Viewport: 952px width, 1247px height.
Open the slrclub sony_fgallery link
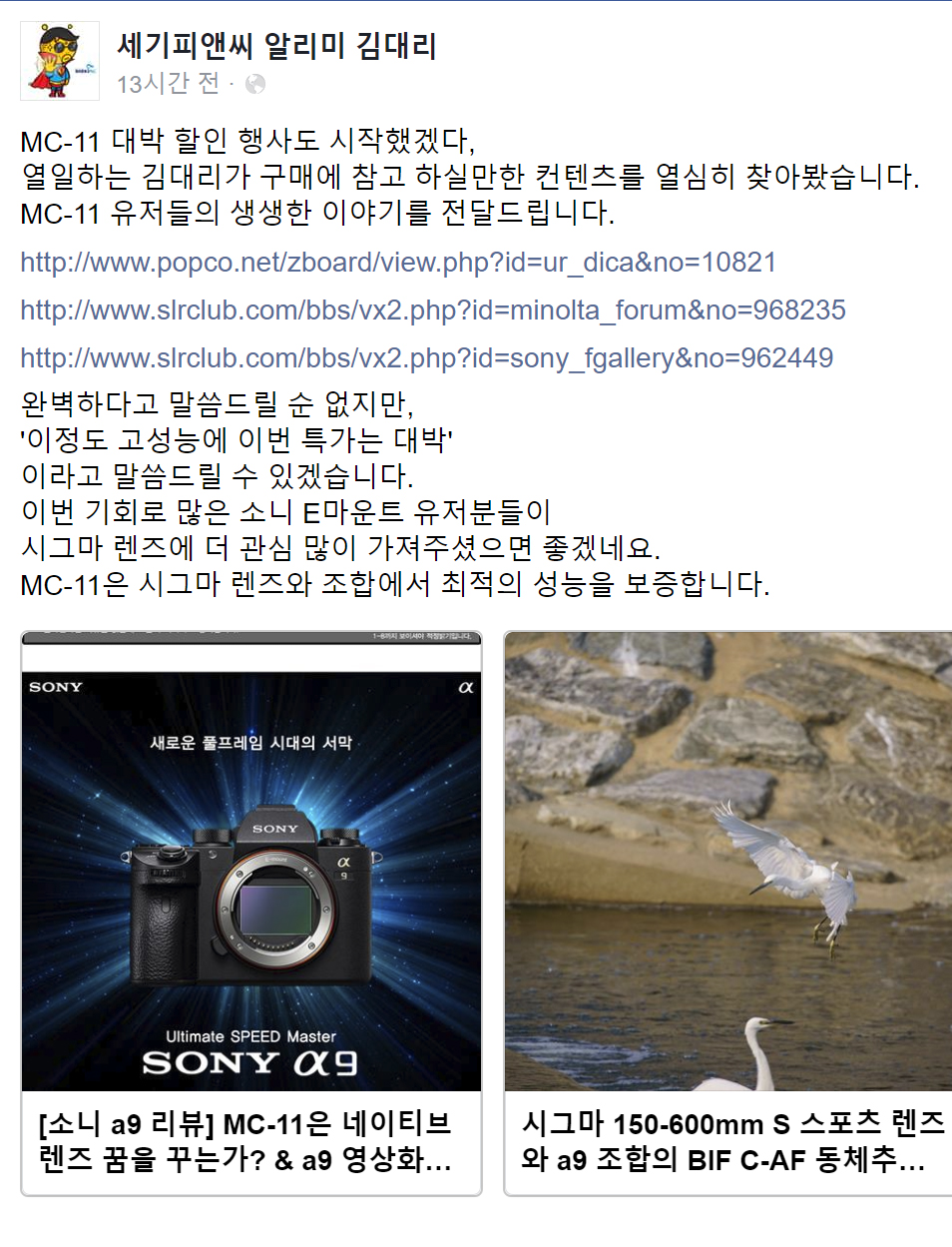(x=427, y=358)
